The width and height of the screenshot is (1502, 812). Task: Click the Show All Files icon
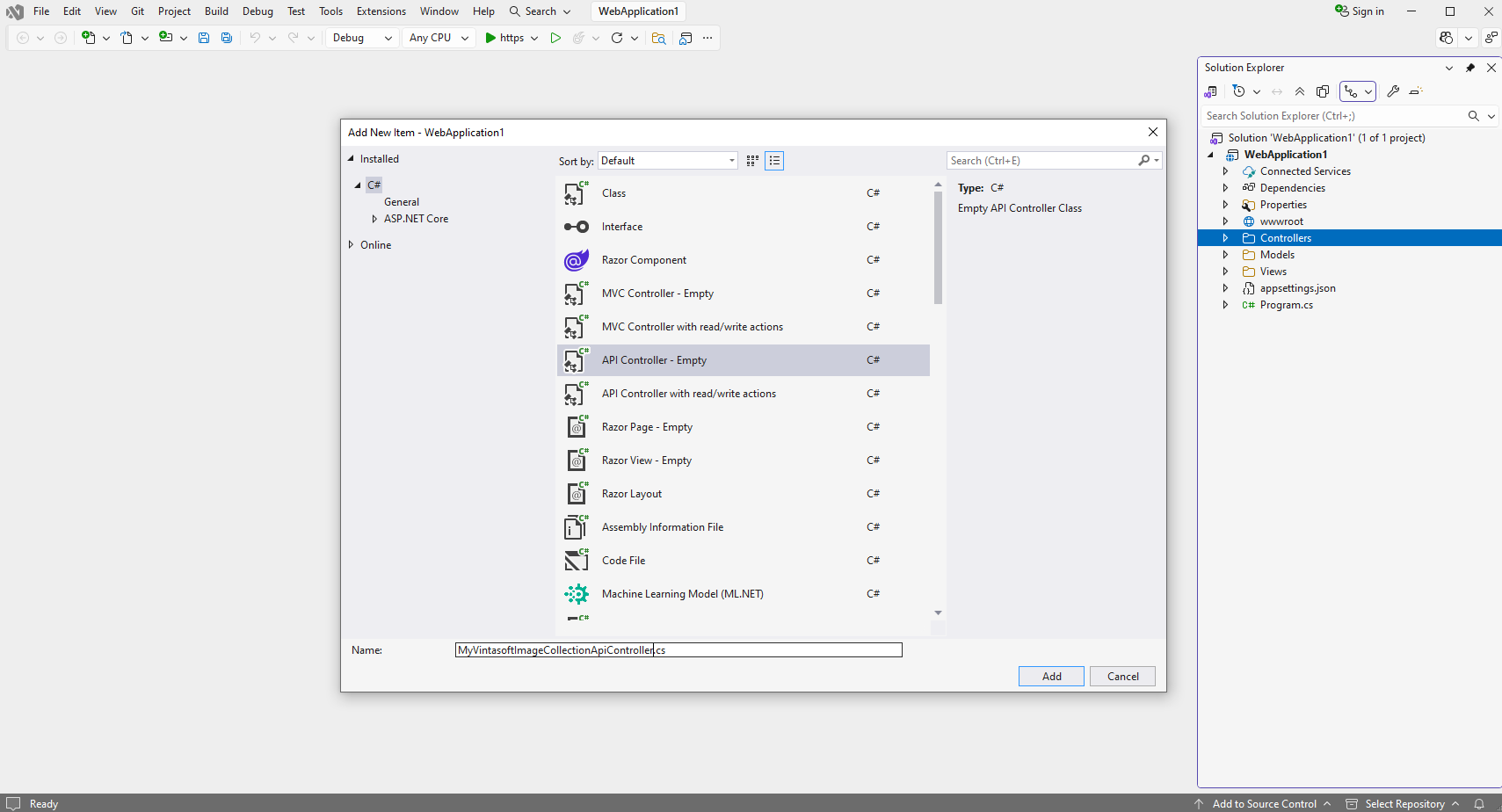click(x=1323, y=91)
